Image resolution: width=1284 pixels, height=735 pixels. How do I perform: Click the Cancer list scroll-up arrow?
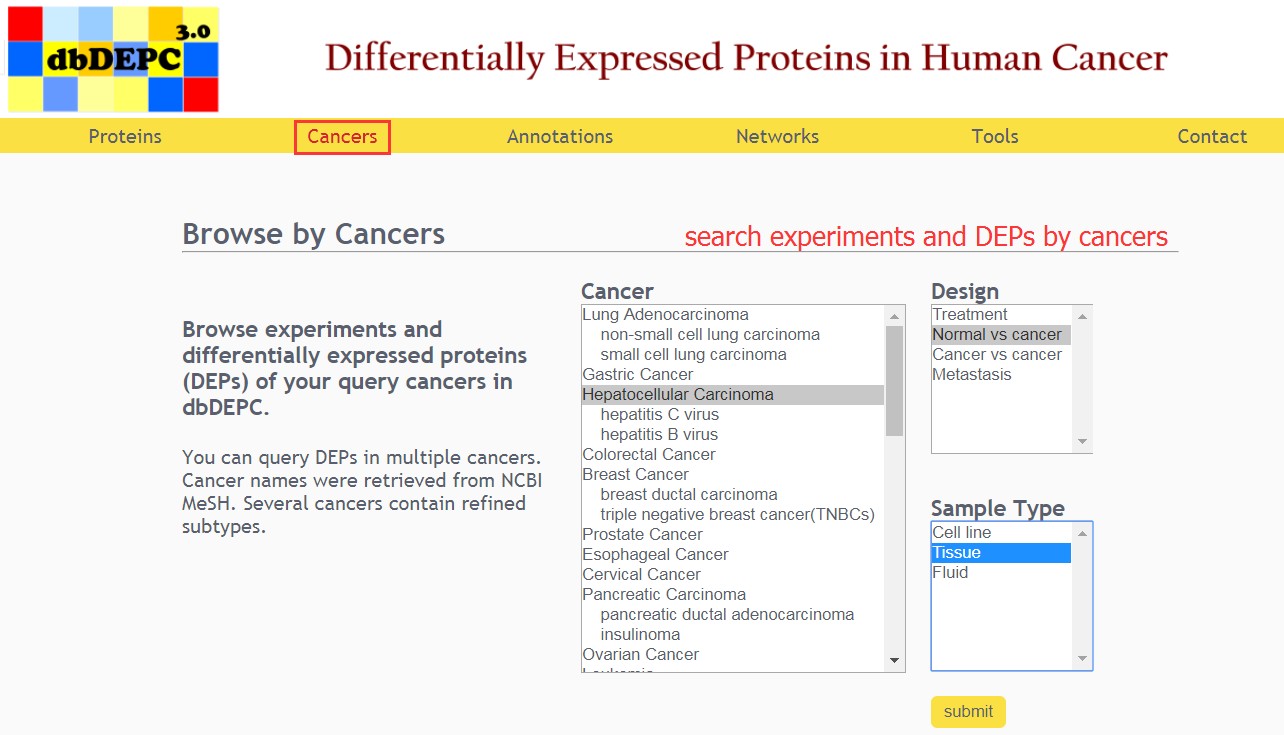point(894,315)
